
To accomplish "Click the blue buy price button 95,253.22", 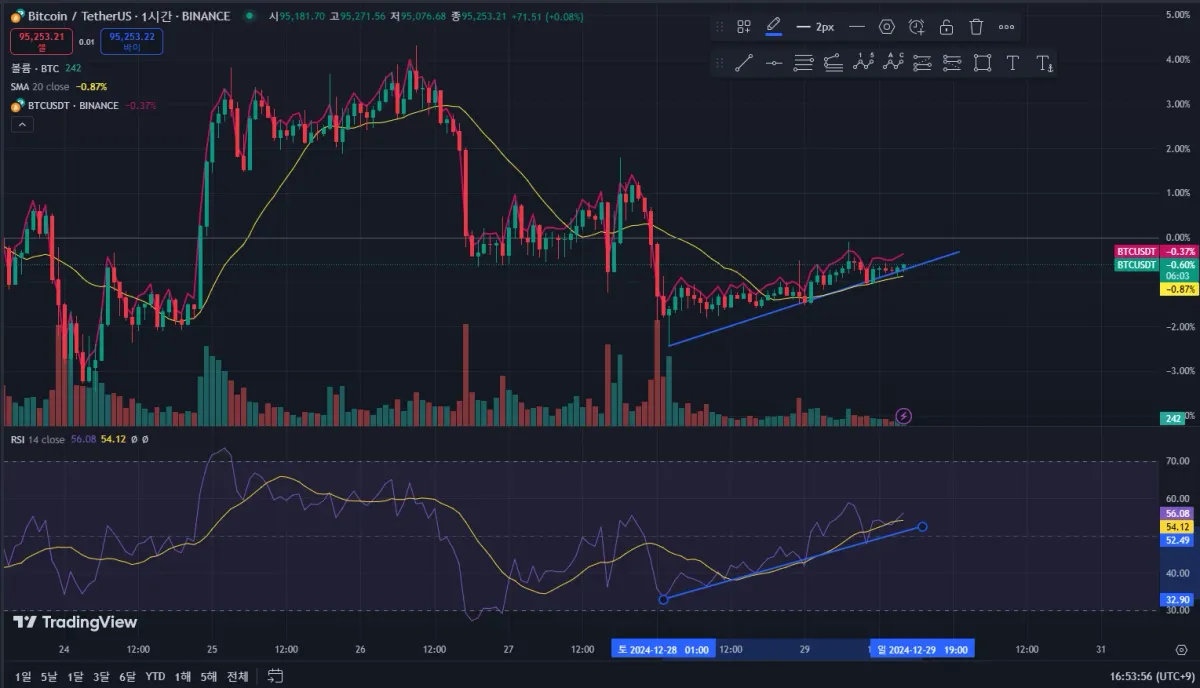I will click(130, 41).
